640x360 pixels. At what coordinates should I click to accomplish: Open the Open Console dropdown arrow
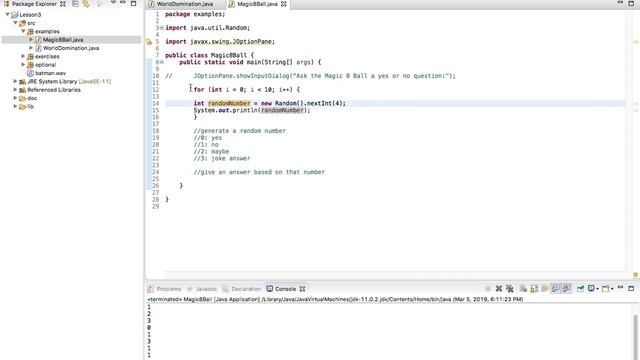coord(612,289)
